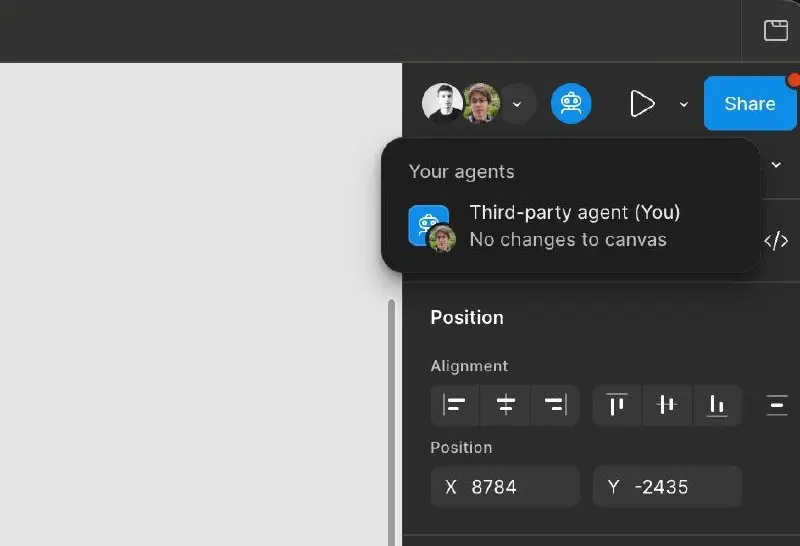Align selection to top
The height and width of the screenshot is (546, 800).
coord(617,405)
